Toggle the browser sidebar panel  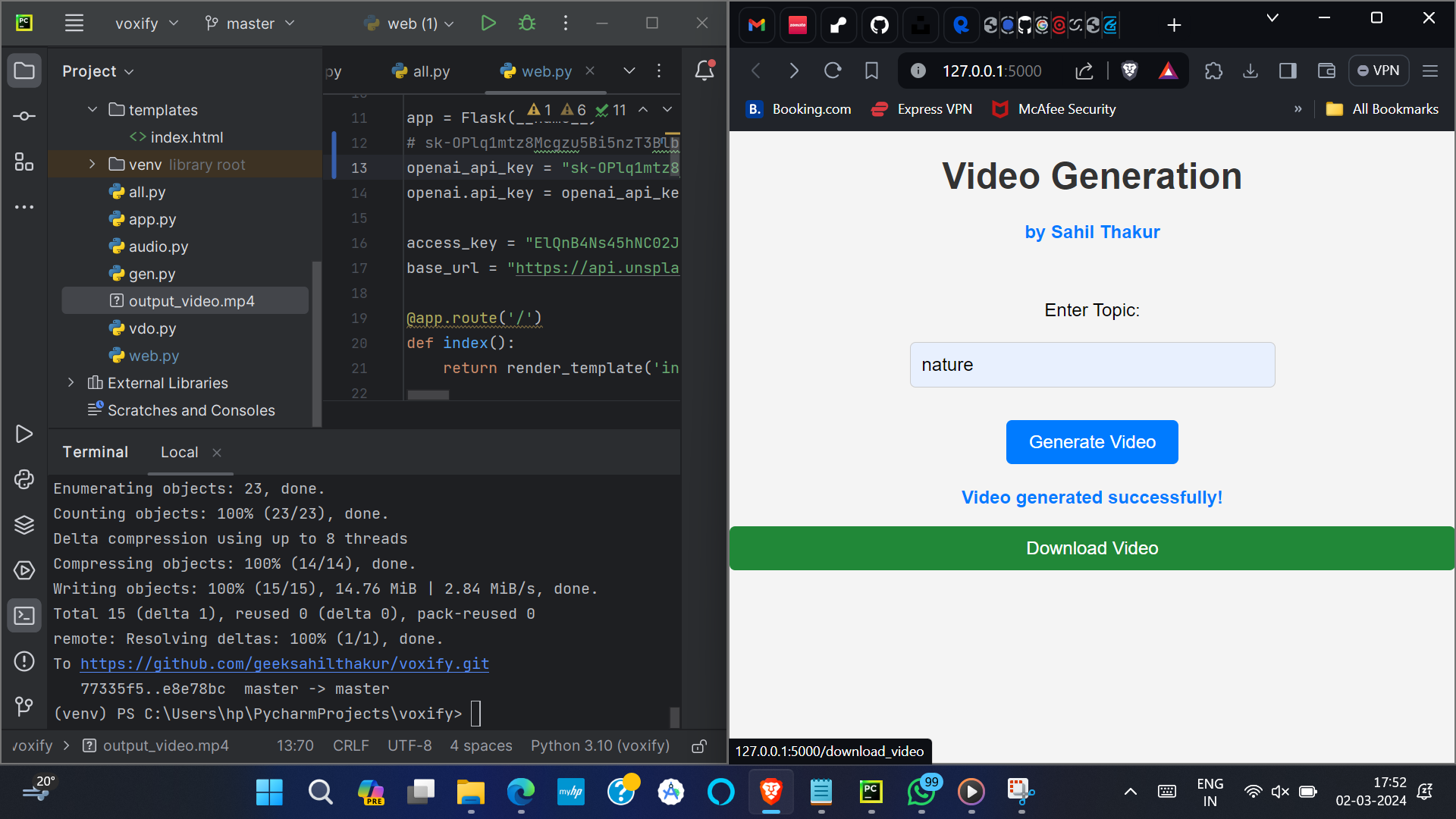click(1288, 71)
